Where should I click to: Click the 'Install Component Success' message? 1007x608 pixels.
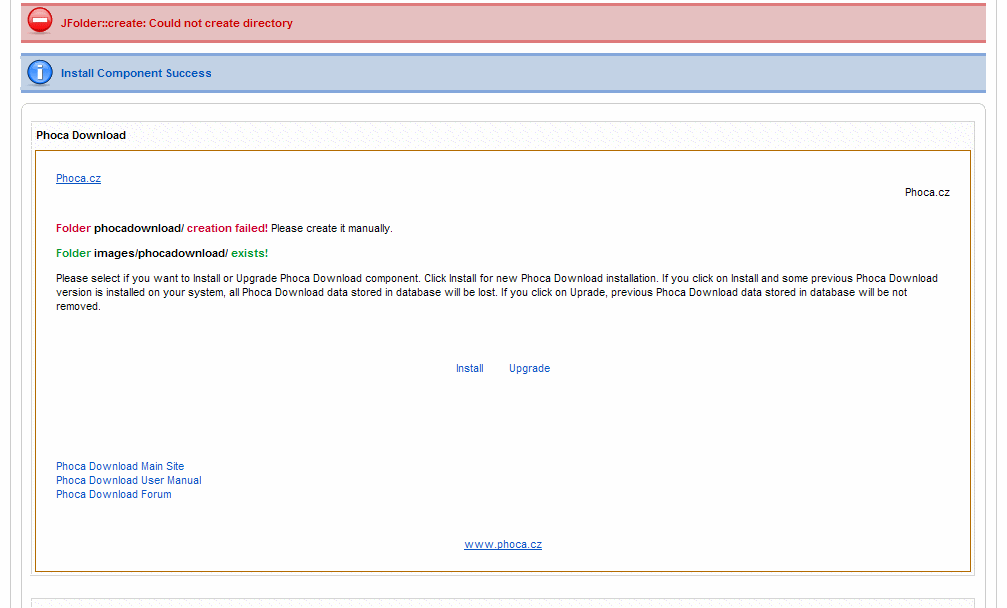(x=136, y=73)
